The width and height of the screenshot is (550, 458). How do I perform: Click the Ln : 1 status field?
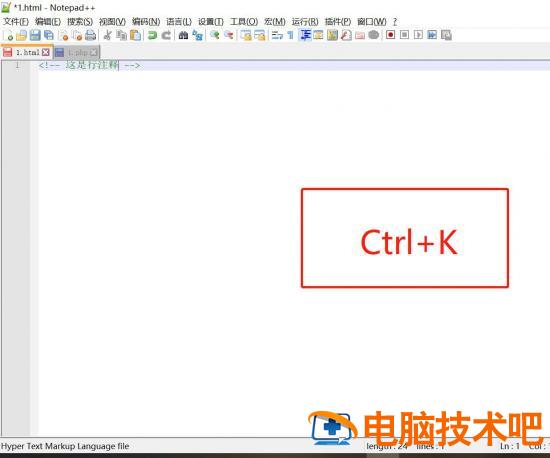click(510, 446)
